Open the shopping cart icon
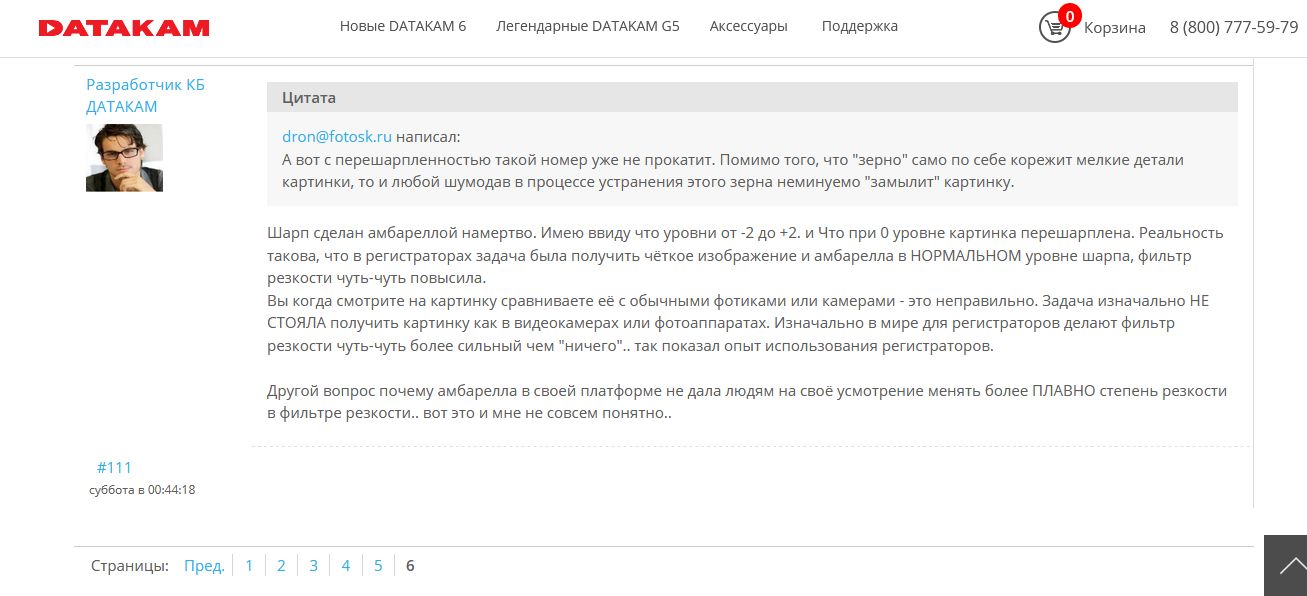The height and width of the screenshot is (596, 1307). click(1054, 28)
